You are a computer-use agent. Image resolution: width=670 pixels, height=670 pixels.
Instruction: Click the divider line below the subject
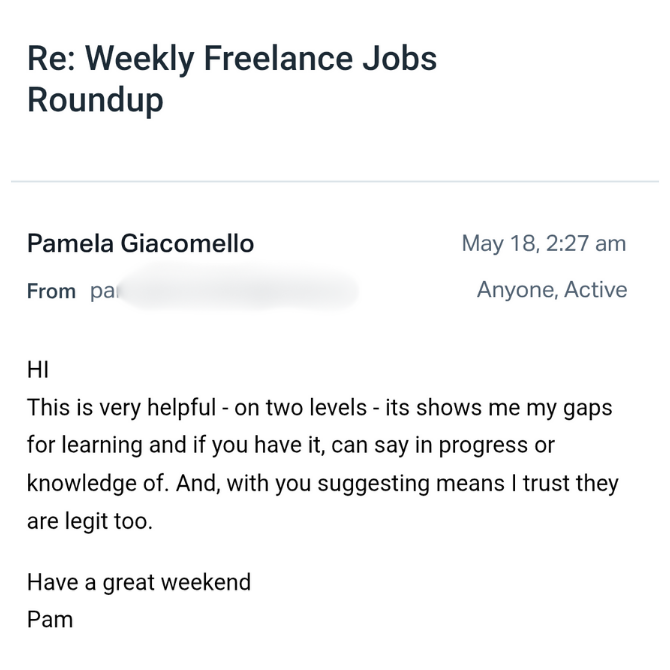coord(335,182)
